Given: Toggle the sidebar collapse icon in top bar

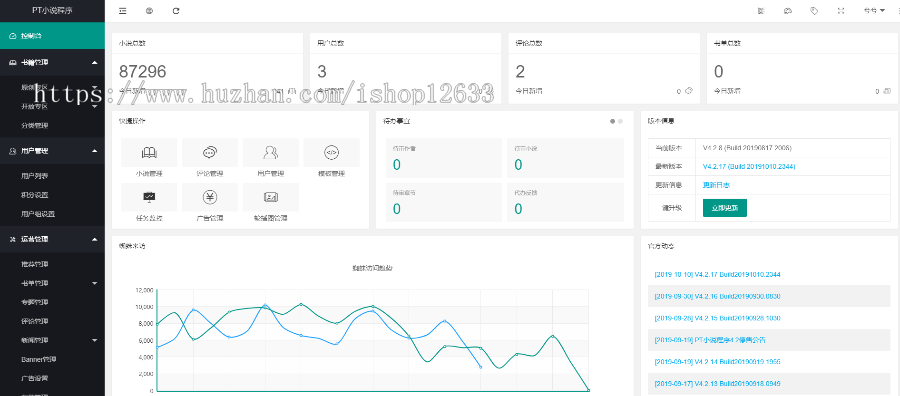Looking at the screenshot, I should coord(122,11).
